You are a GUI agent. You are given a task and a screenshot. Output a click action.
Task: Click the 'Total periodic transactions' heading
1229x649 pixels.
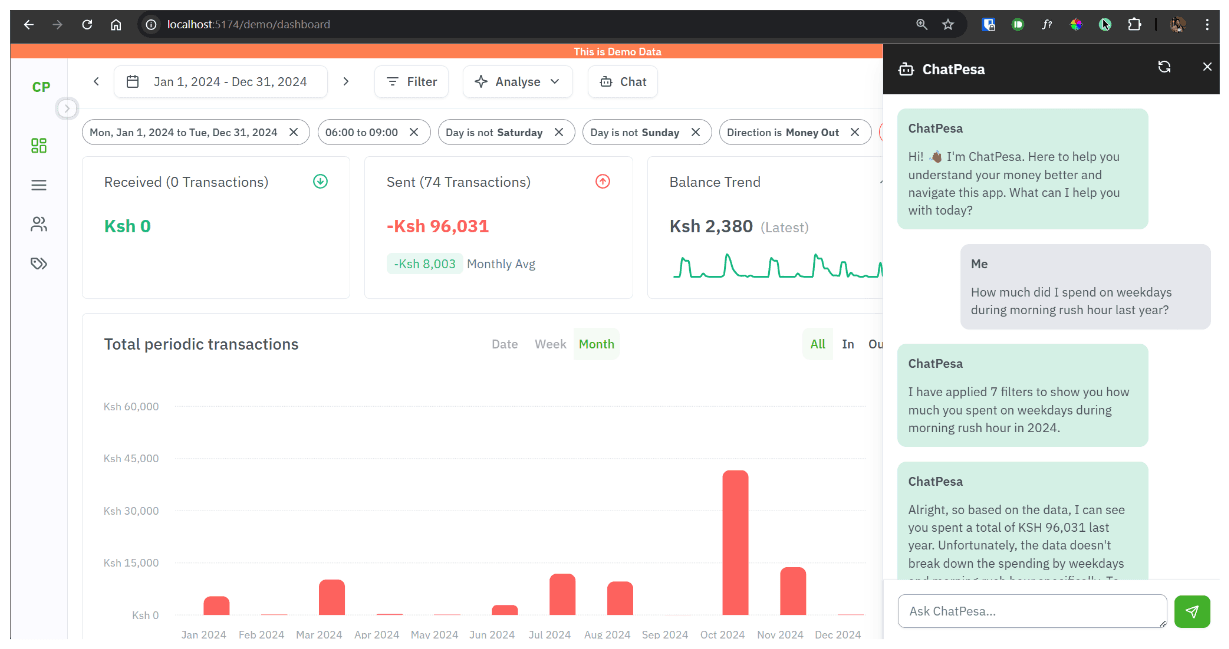point(201,344)
